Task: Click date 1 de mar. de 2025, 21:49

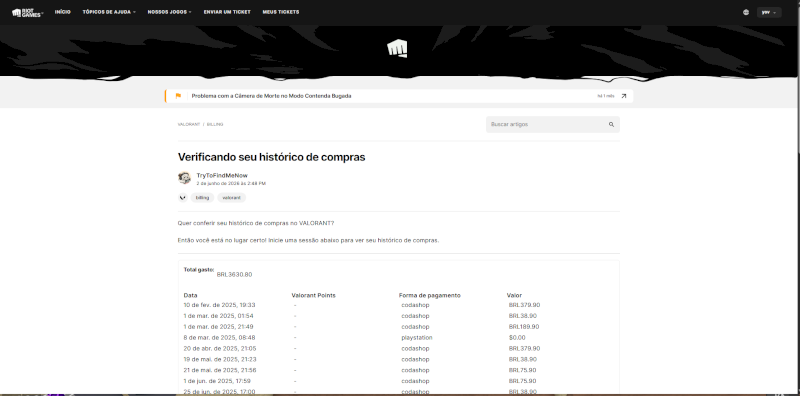Action: (x=218, y=327)
